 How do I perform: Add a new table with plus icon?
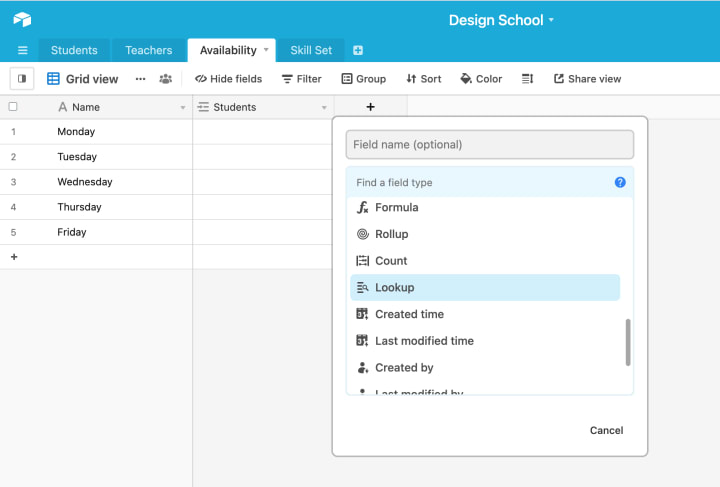pos(358,50)
